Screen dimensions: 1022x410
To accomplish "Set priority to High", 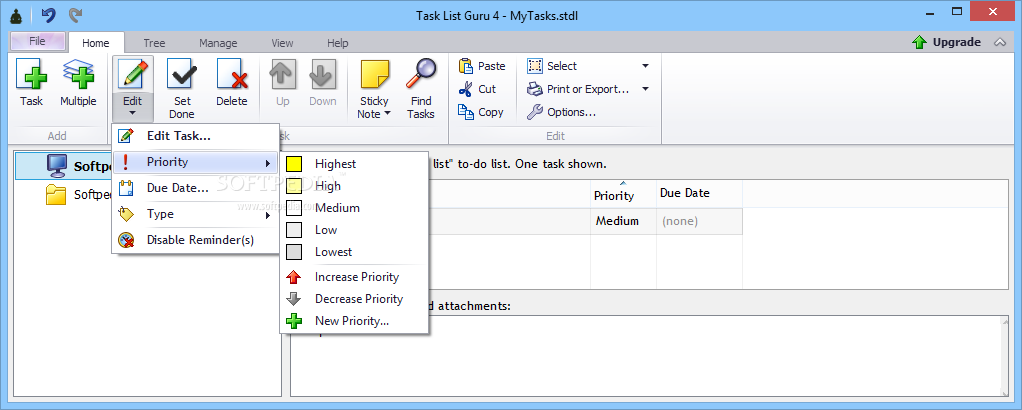I will pos(354,186).
